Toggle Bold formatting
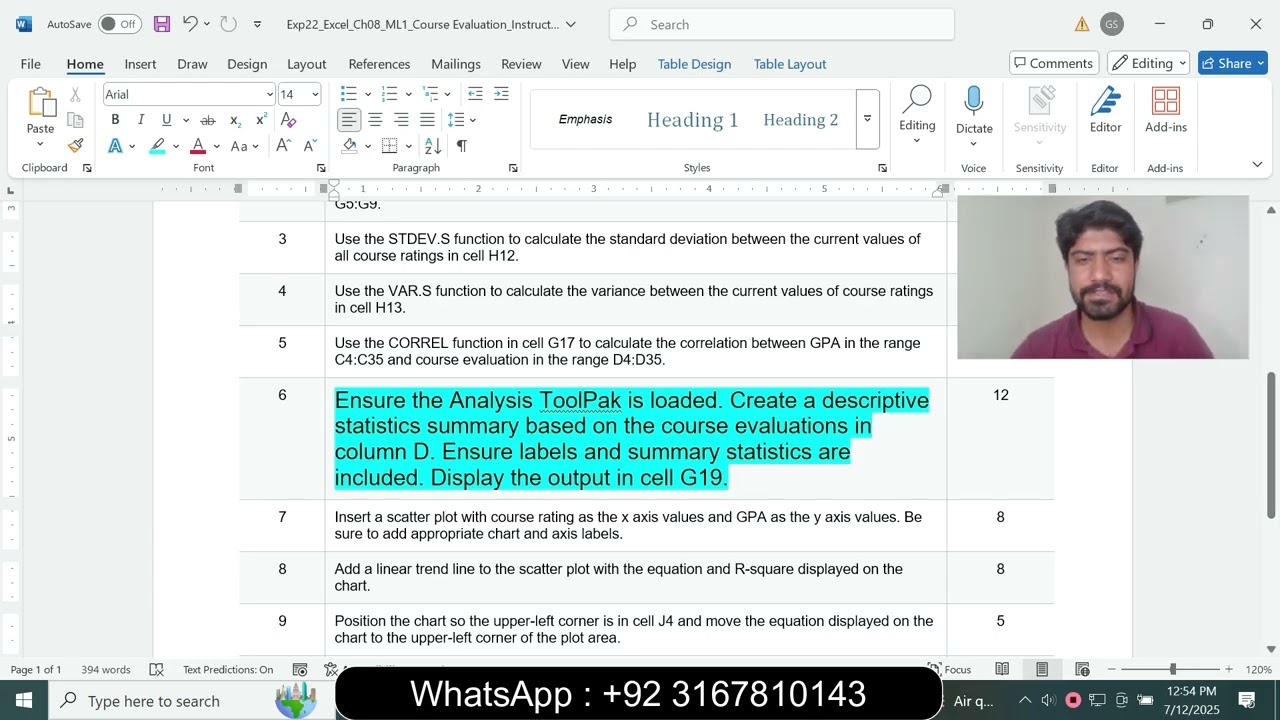 pyautogui.click(x=115, y=120)
